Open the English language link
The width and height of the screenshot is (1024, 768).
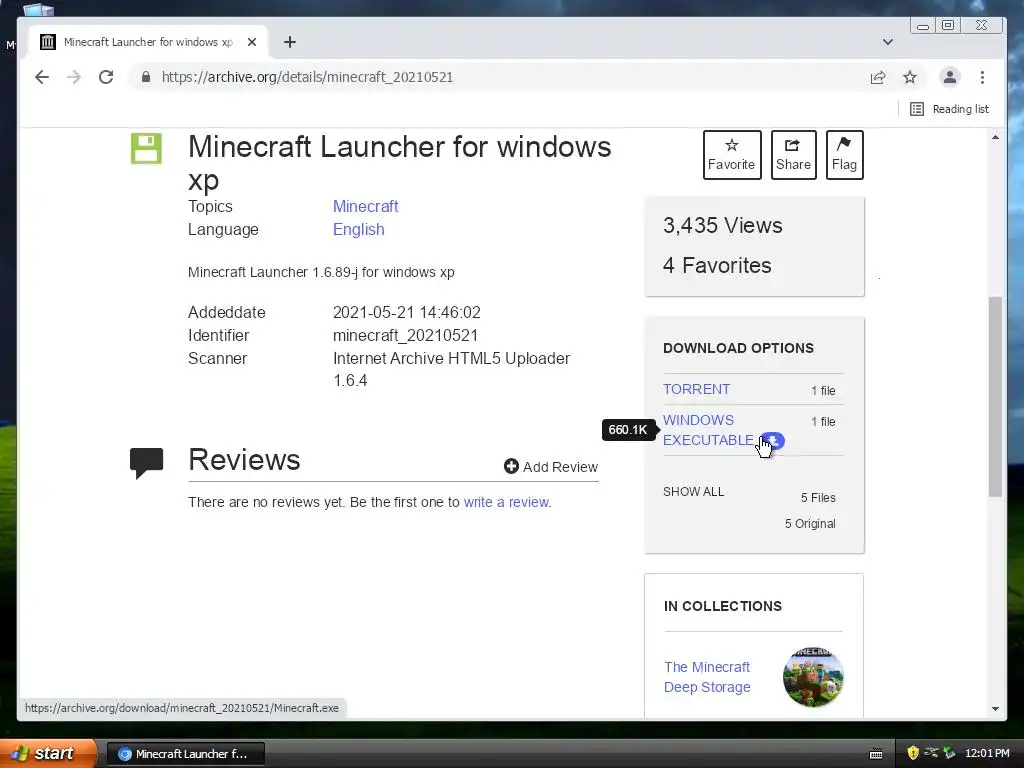[x=359, y=229]
